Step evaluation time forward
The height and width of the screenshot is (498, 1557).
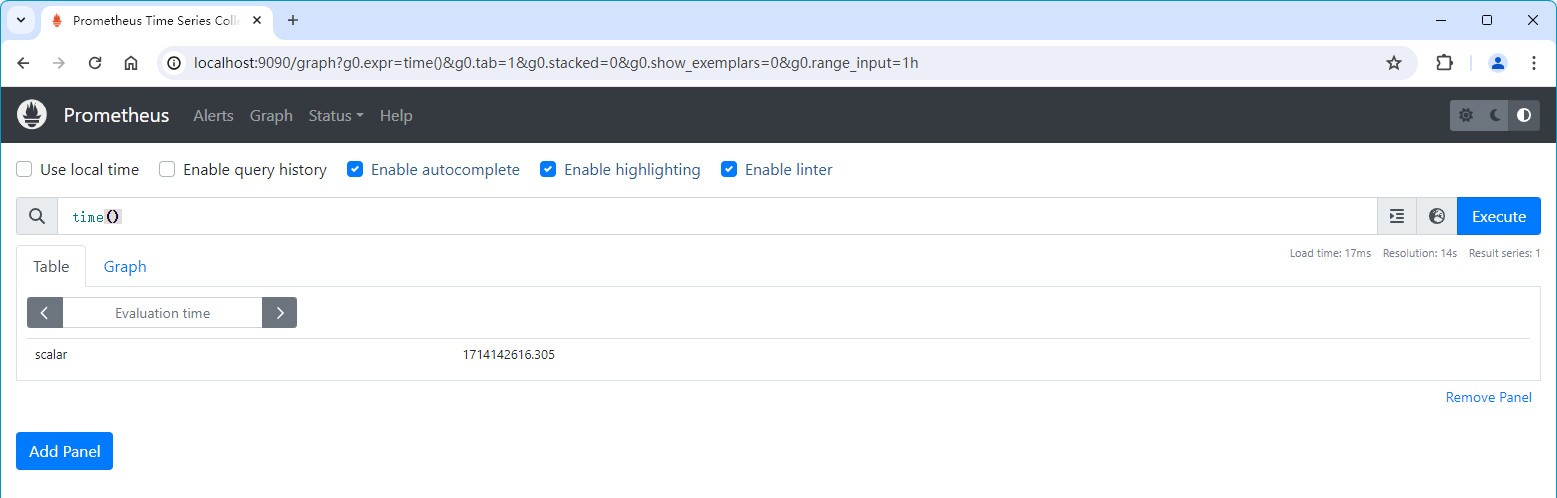[279, 313]
